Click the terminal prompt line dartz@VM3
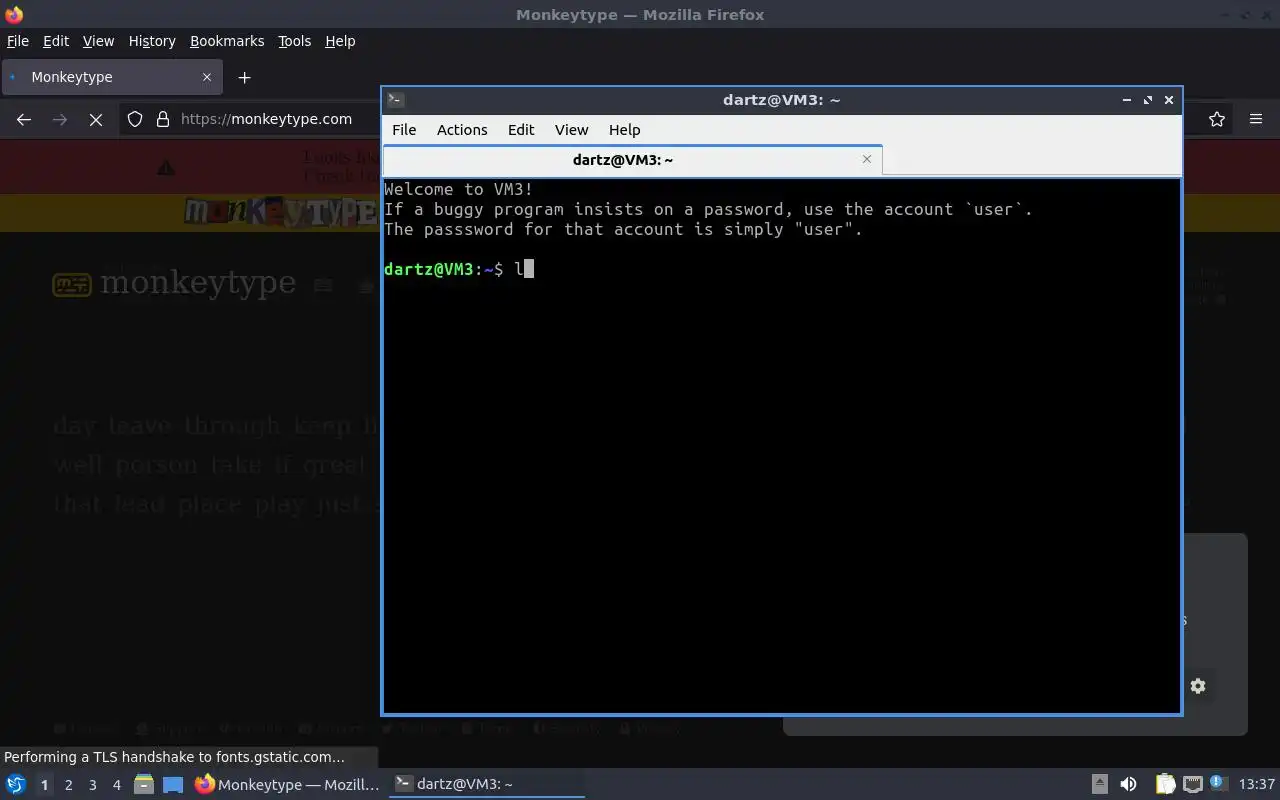 click(458, 269)
